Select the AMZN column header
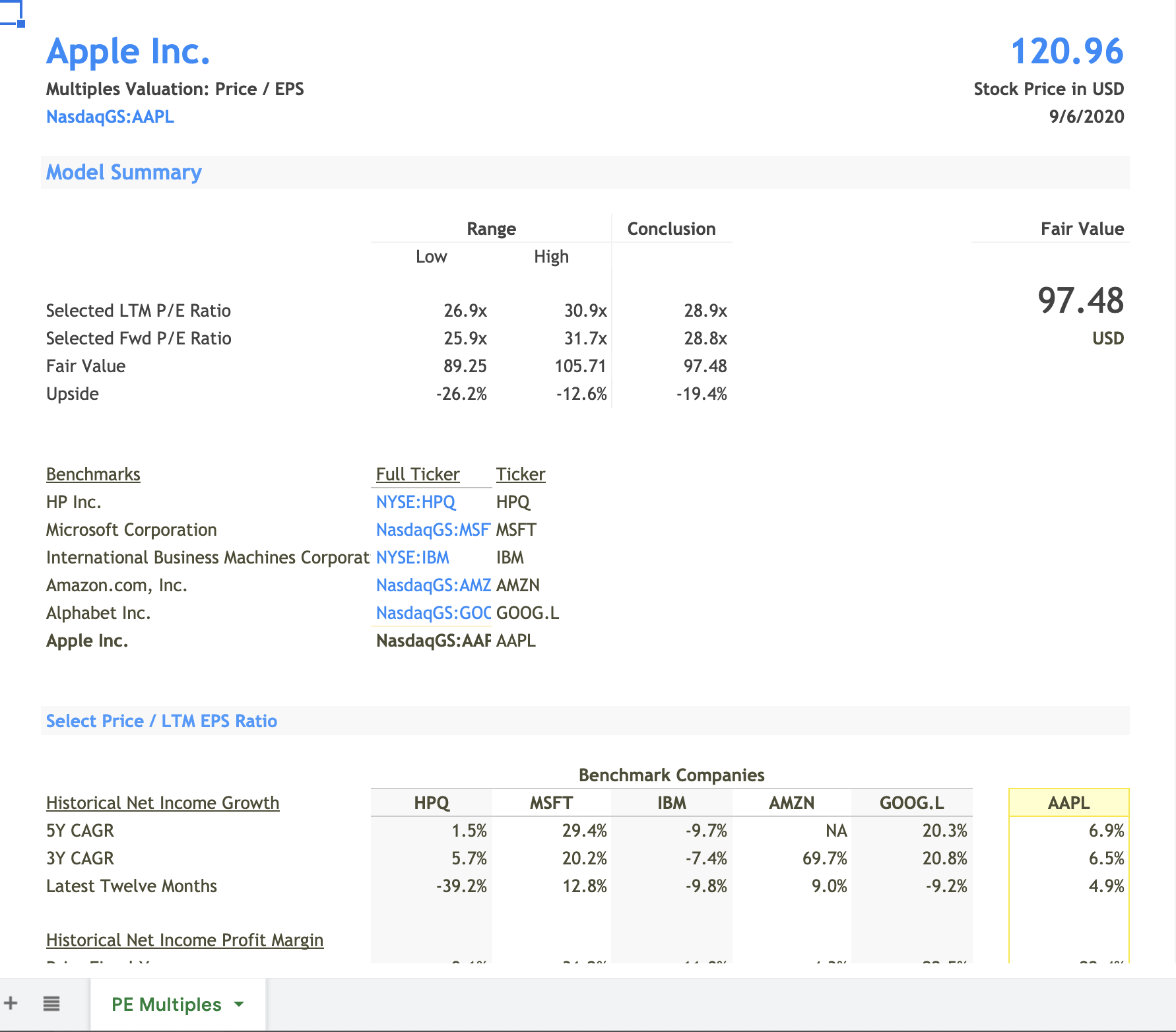The image size is (1176, 1032). point(792,803)
